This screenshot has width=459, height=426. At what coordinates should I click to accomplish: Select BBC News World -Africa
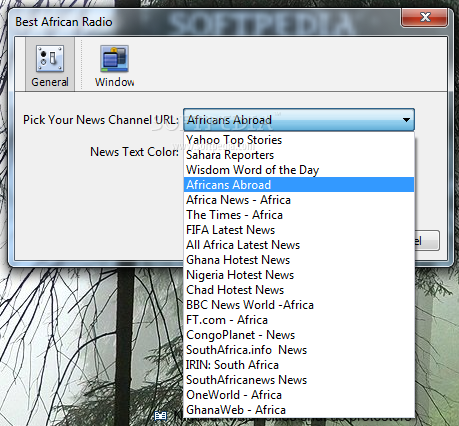pyautogui.click(x=299, y=305)
